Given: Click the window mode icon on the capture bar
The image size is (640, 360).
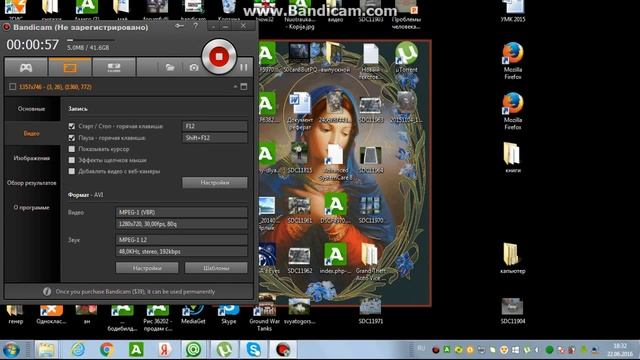Looking at the screenshot, I should (244, 87).
